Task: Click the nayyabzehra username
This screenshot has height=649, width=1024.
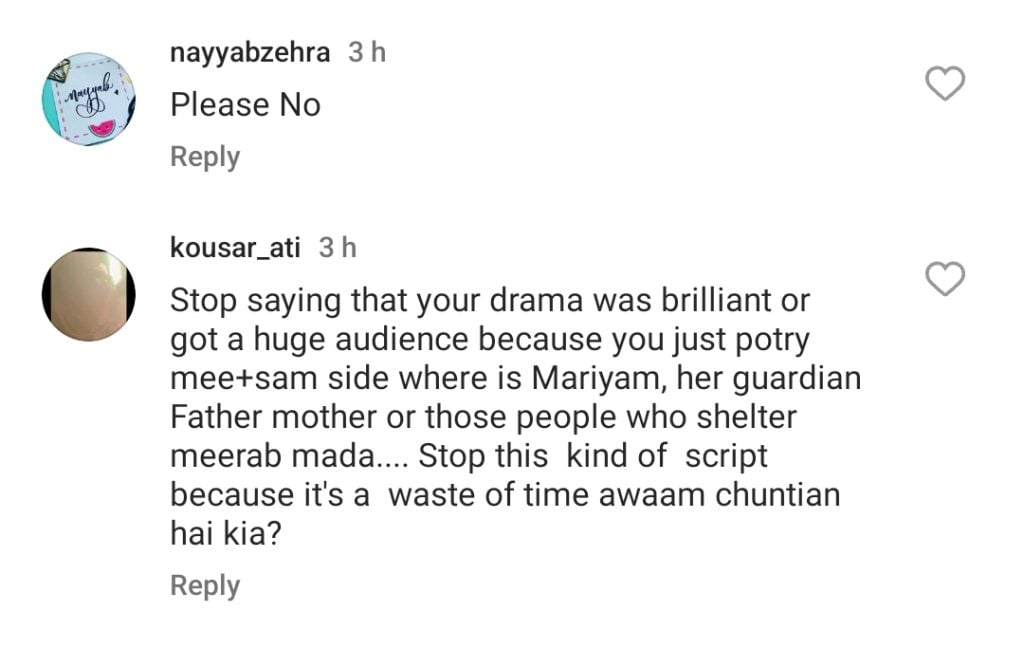Action: click(x=250, y=53)
